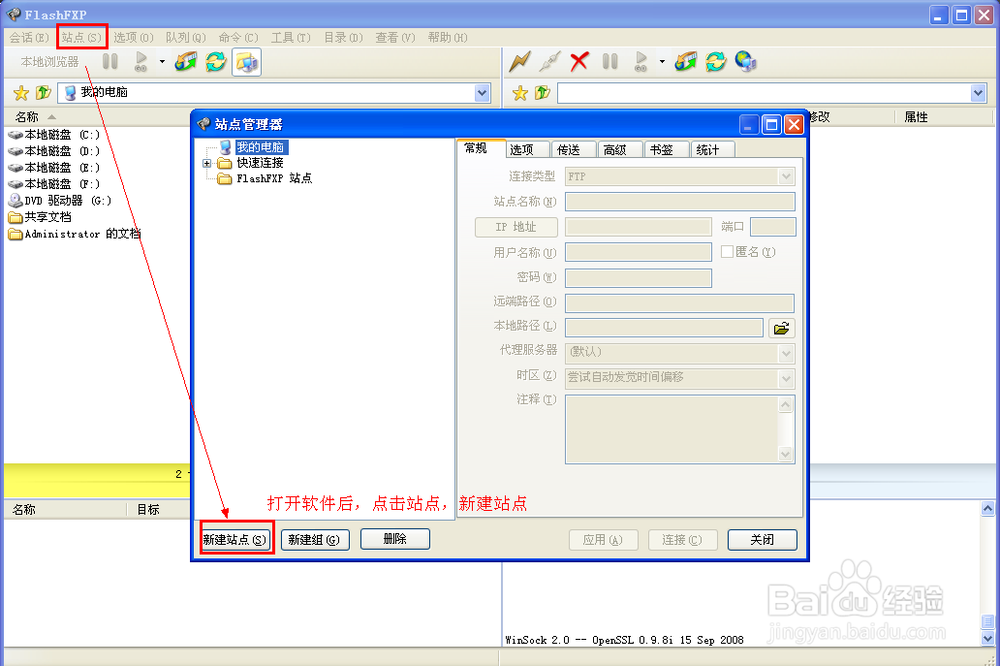Click the refresh icon on remote toolbar

click(715, 61)
